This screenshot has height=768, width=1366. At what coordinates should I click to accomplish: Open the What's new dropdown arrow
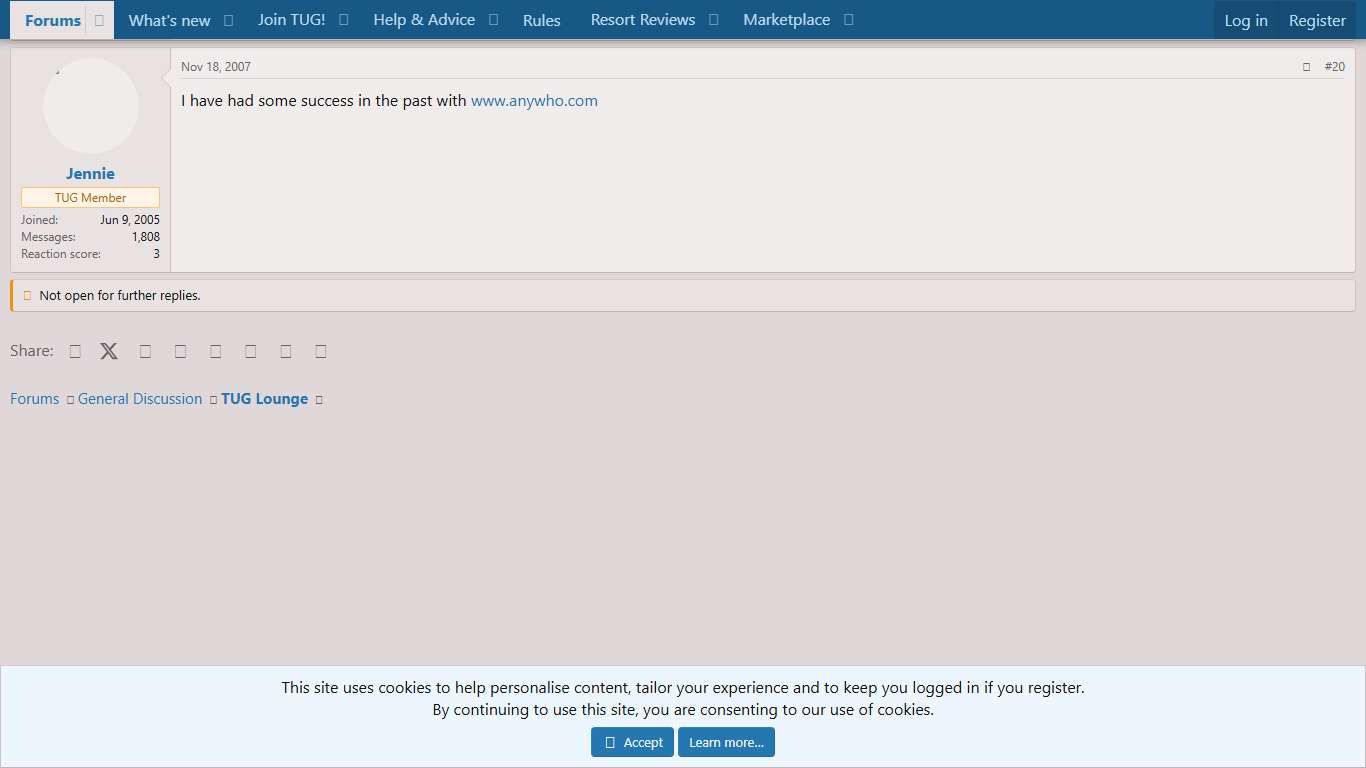[228, 20]
